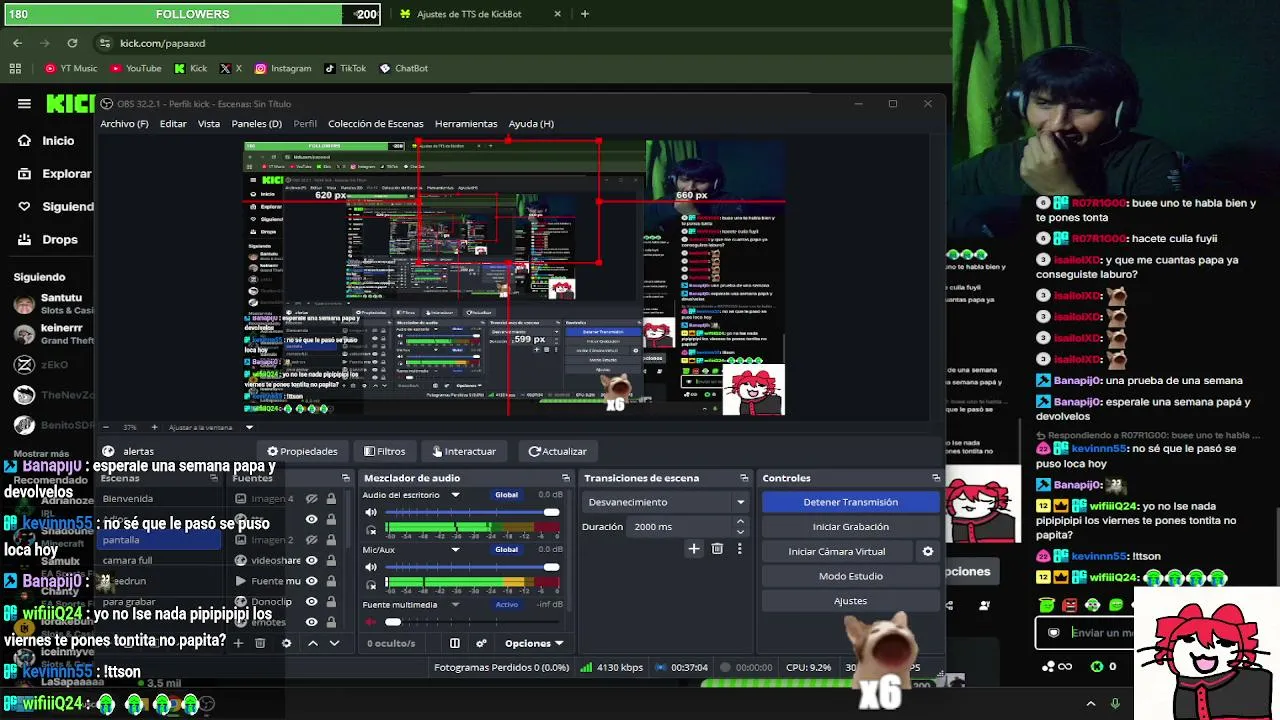Open the Instagram bookmark
This screenshot has height=720, width=1280.
pyautogui.click(x=283, y=68)
